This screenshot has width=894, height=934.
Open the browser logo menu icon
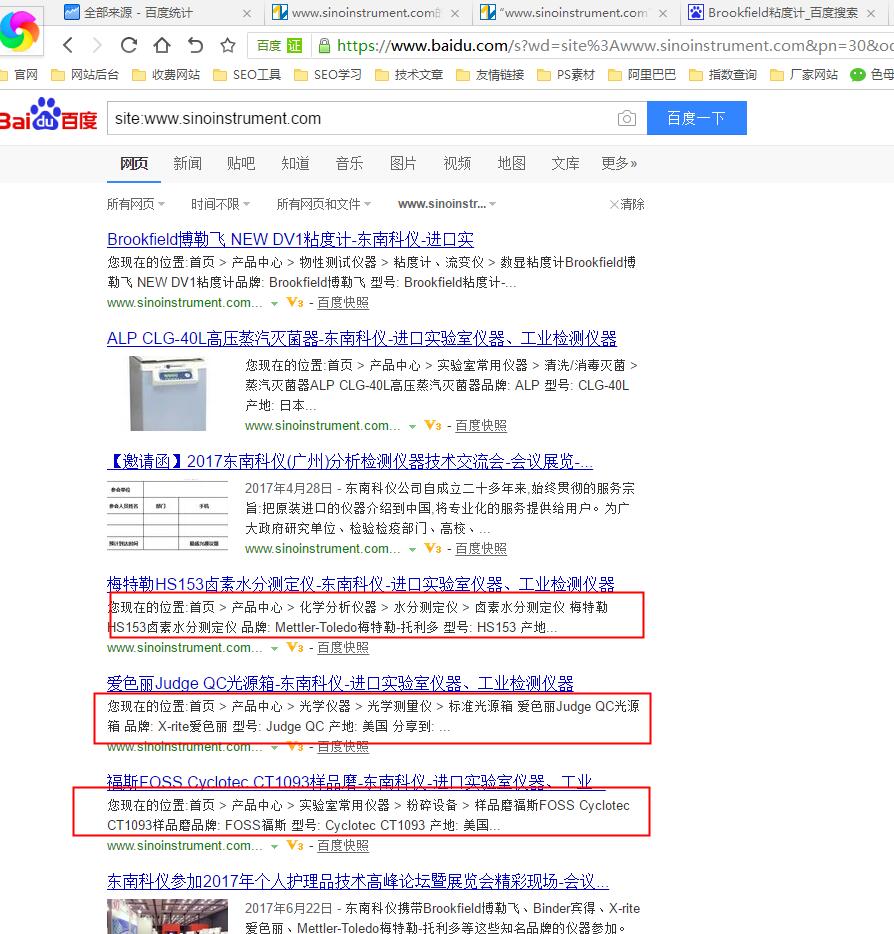tap(20, 30)
